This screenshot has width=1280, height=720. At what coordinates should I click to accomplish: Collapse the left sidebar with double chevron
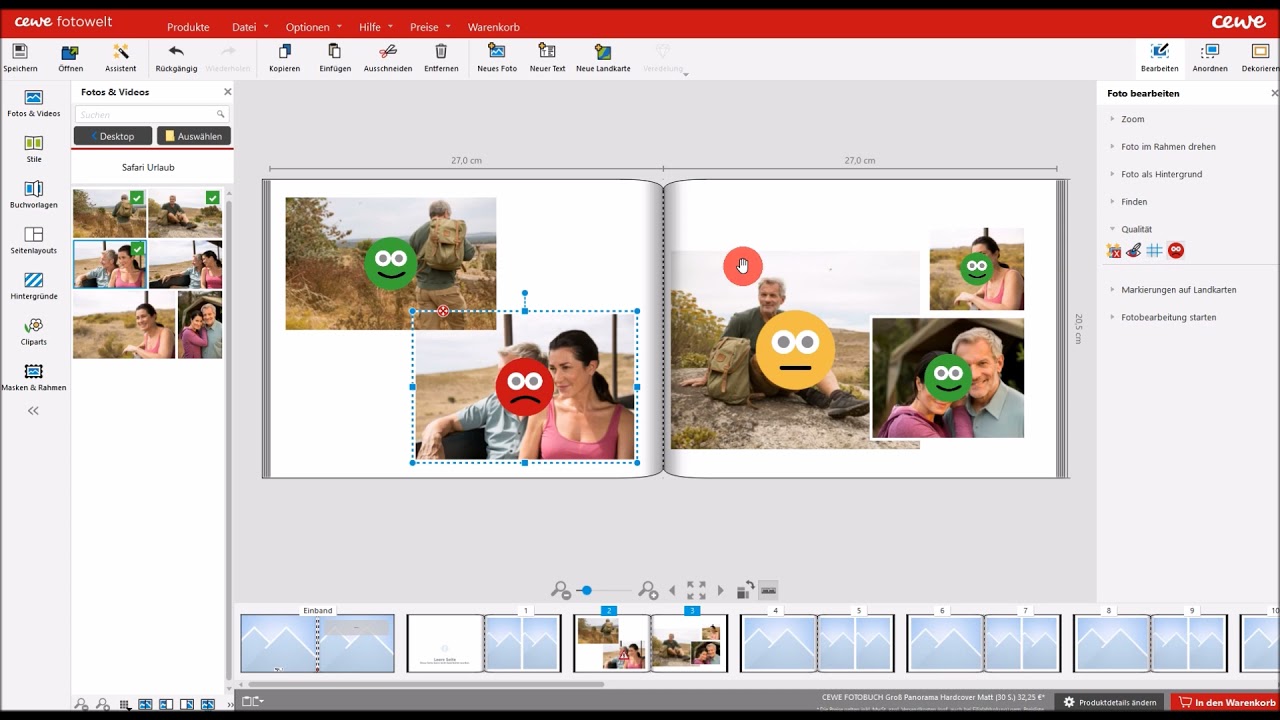click(x=33, y=411)
